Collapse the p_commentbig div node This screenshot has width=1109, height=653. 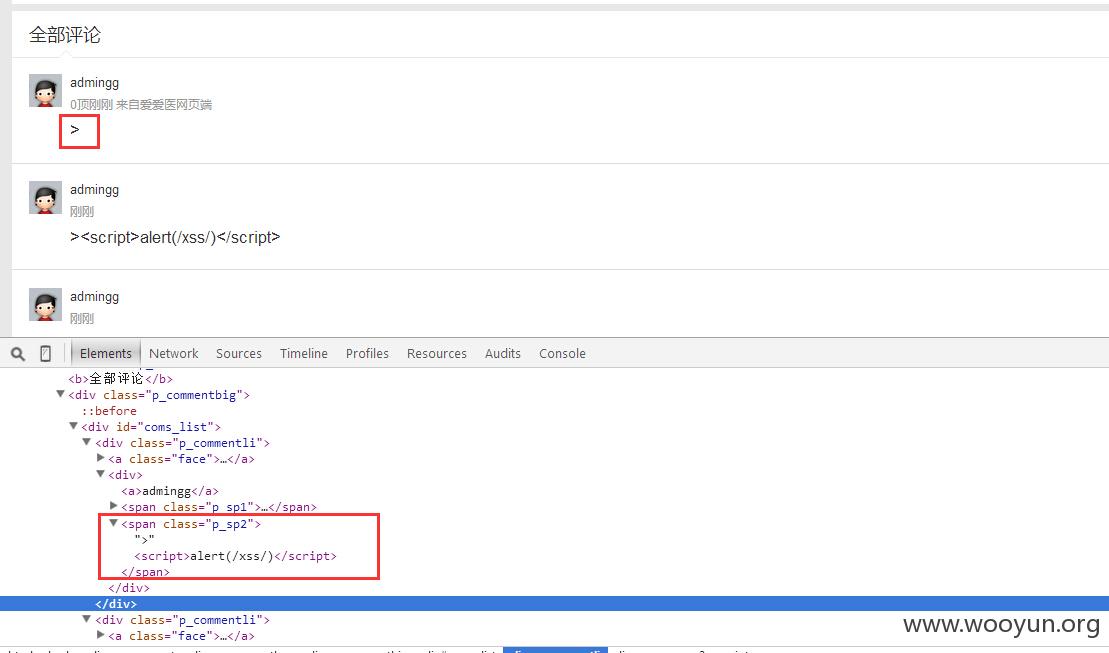pos(61,394)
